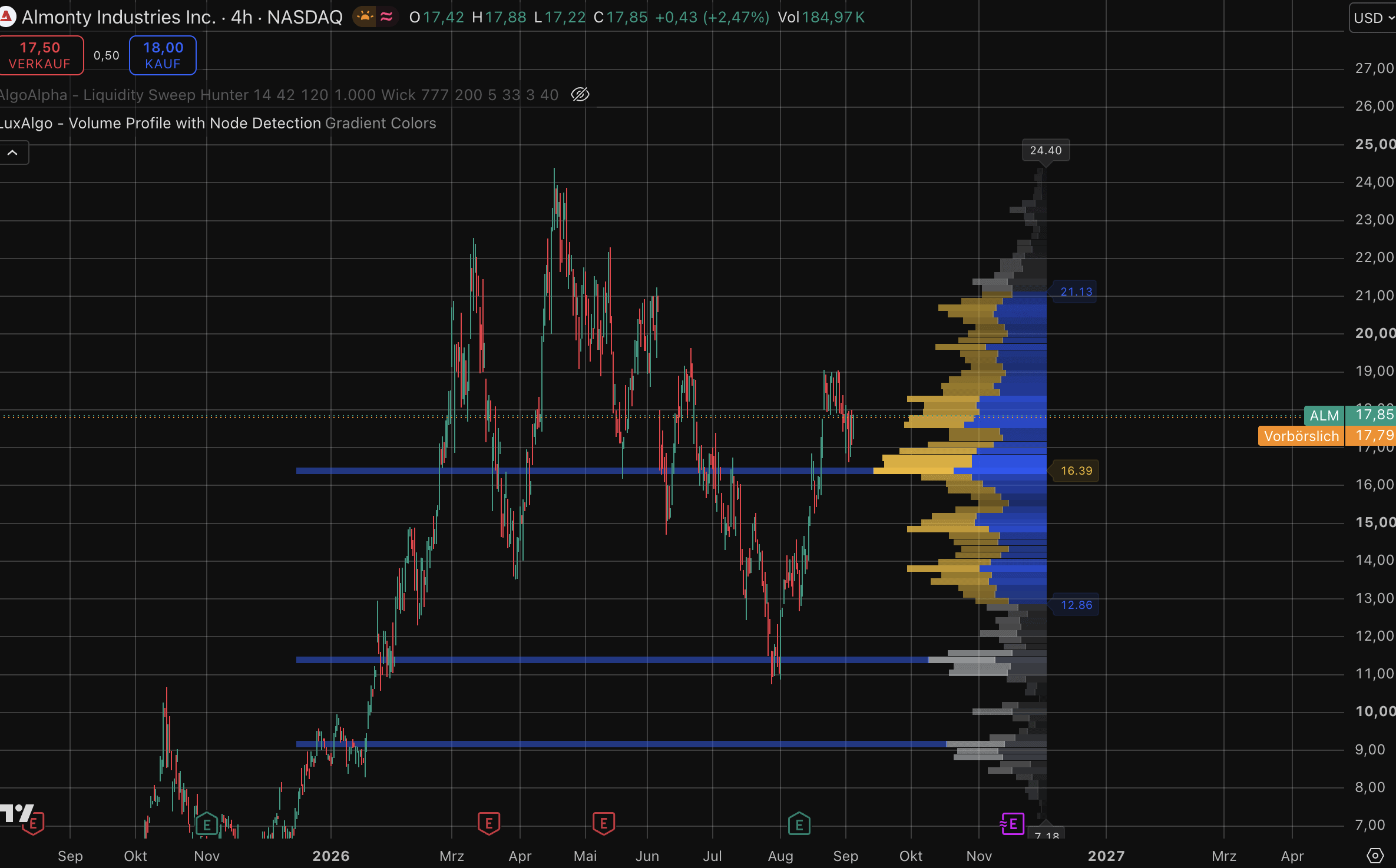Viewport: 1396px width, 868px height.
Task: Click the Jul label on the time axis
Action: click(712, 856)
